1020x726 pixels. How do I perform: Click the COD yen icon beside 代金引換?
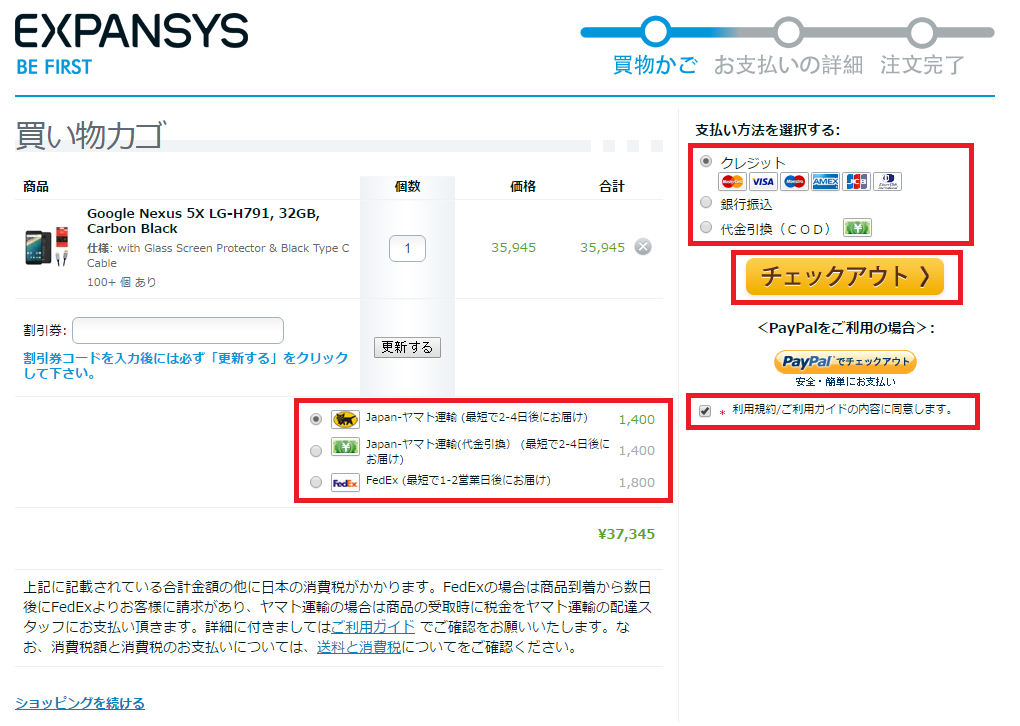(857, 228)
